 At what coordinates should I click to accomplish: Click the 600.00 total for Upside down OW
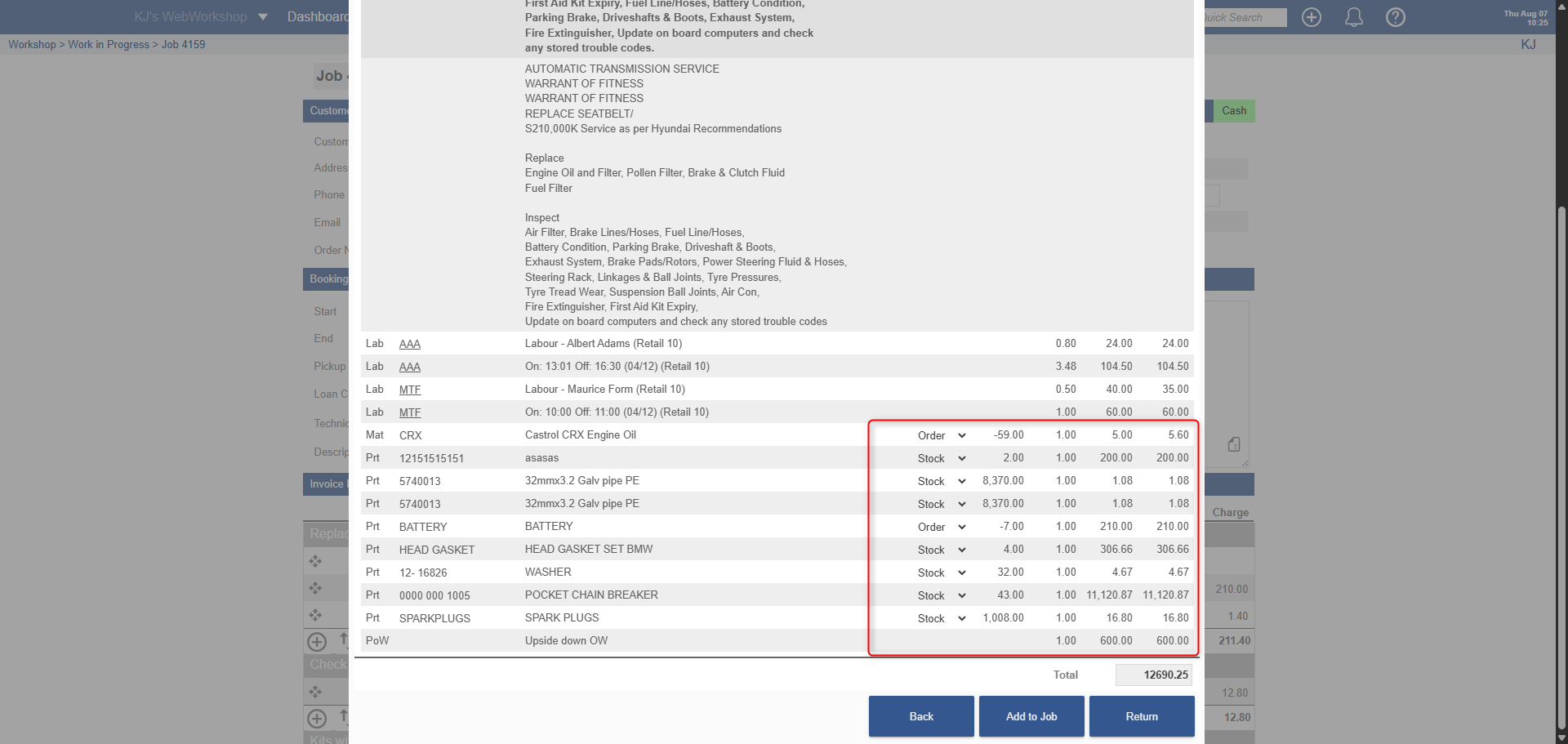(1173, 640)
